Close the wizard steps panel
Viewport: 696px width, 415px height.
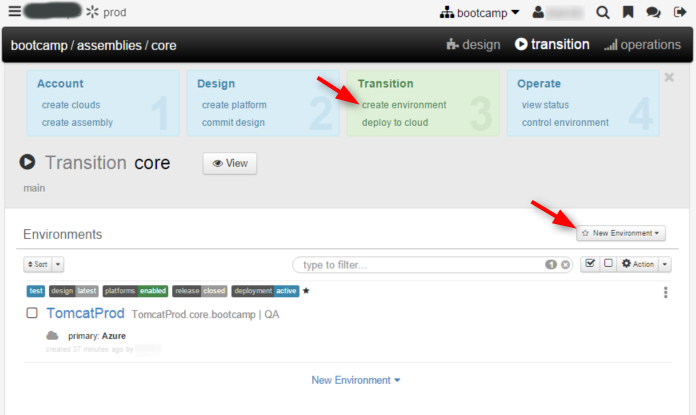click(669, 77)
